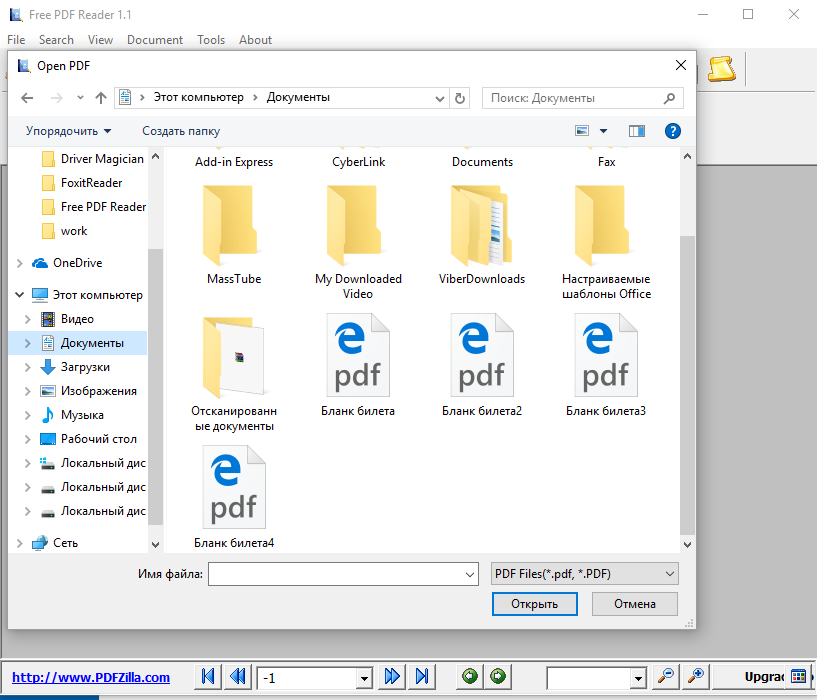817x700 pixels.
Task: Go up one folder level arrow
Action: point(101,98)
